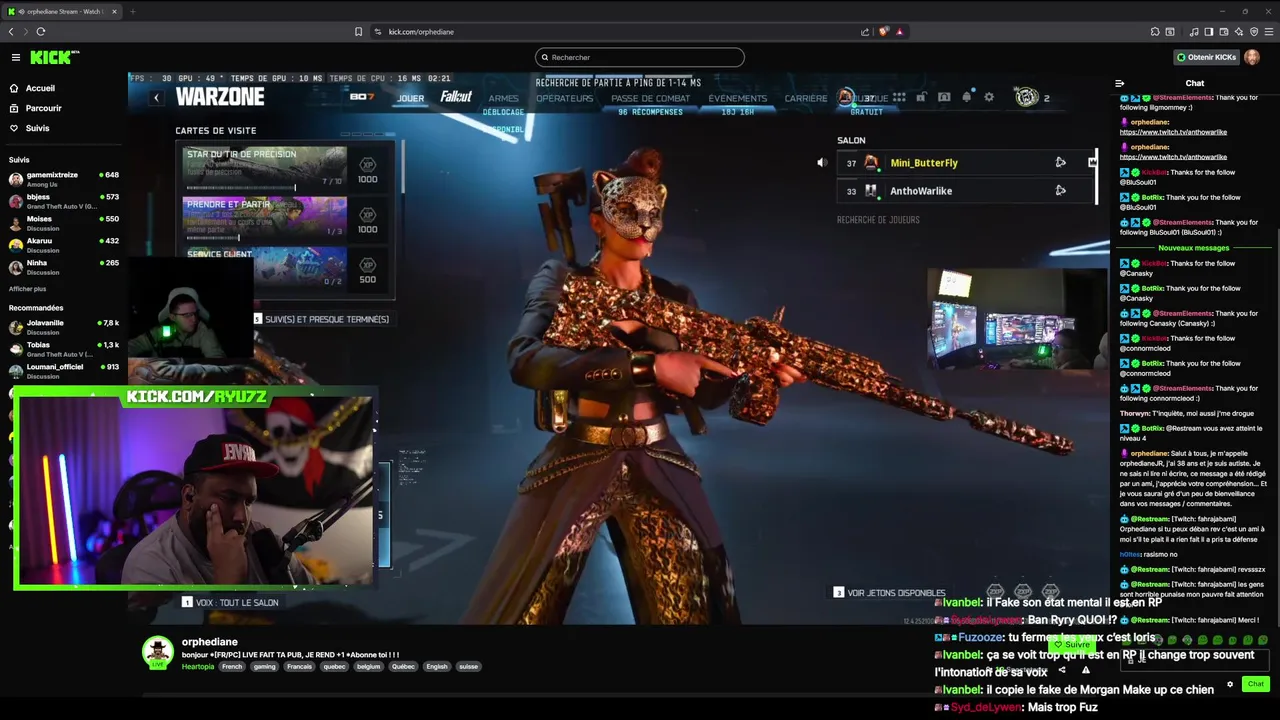The width and height of the screenshot is (1280, 720).
Task: Click the Brave shields icon
Action: (x=883, y=31)
